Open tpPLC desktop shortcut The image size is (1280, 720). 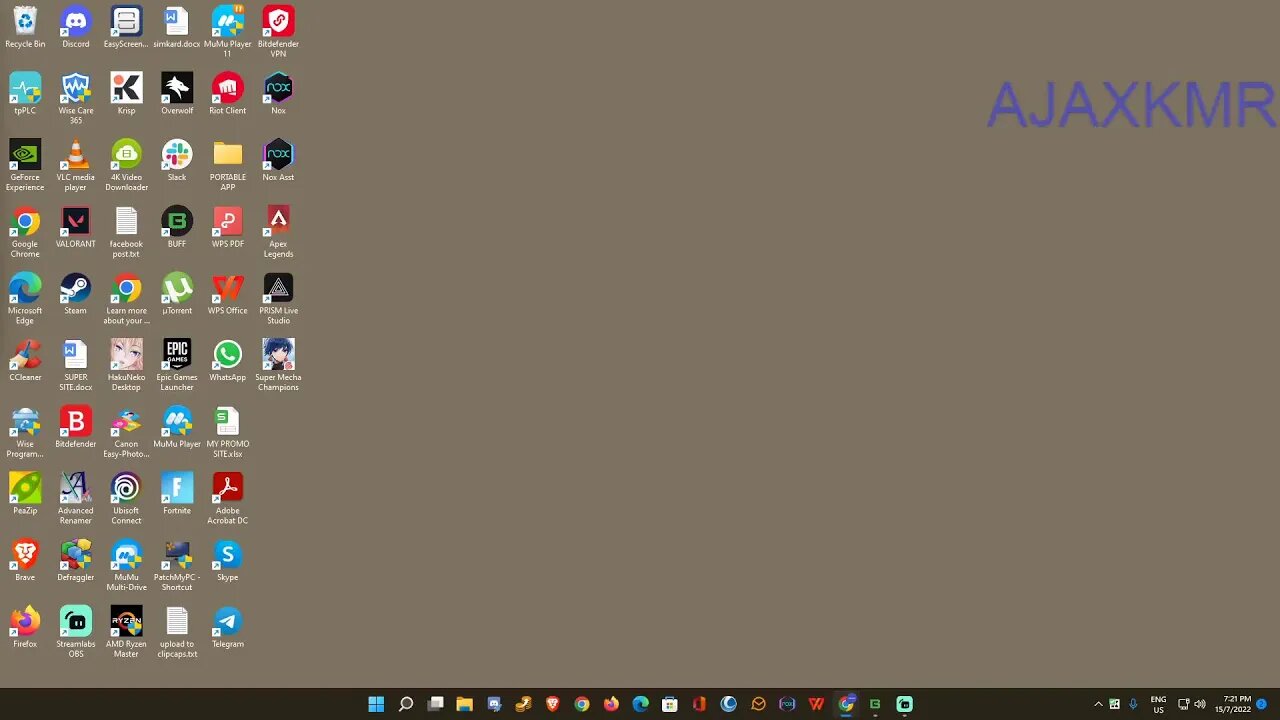click(25, 93)
